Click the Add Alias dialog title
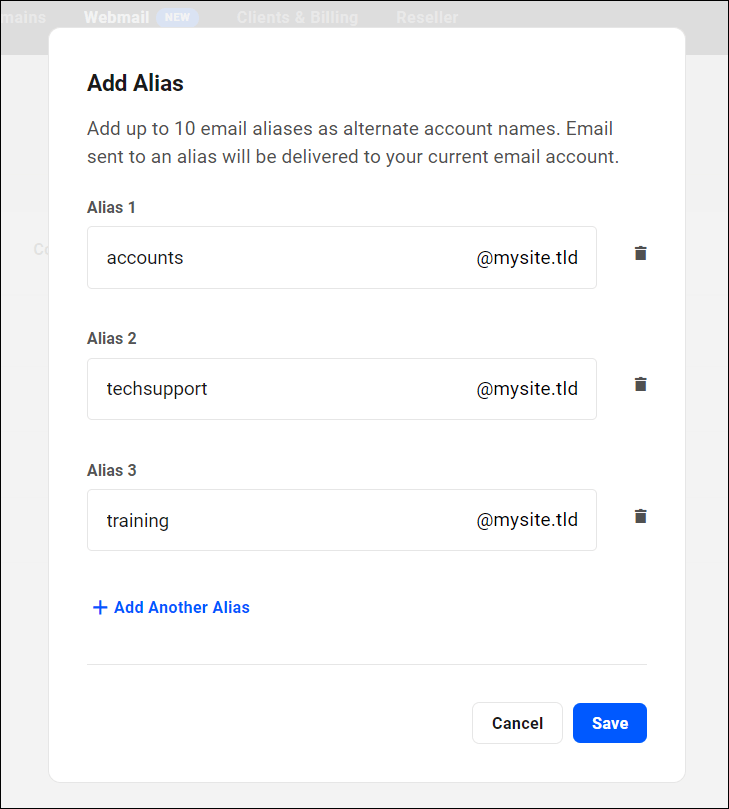This screenshot has height=809, width=729. [135, 83]
